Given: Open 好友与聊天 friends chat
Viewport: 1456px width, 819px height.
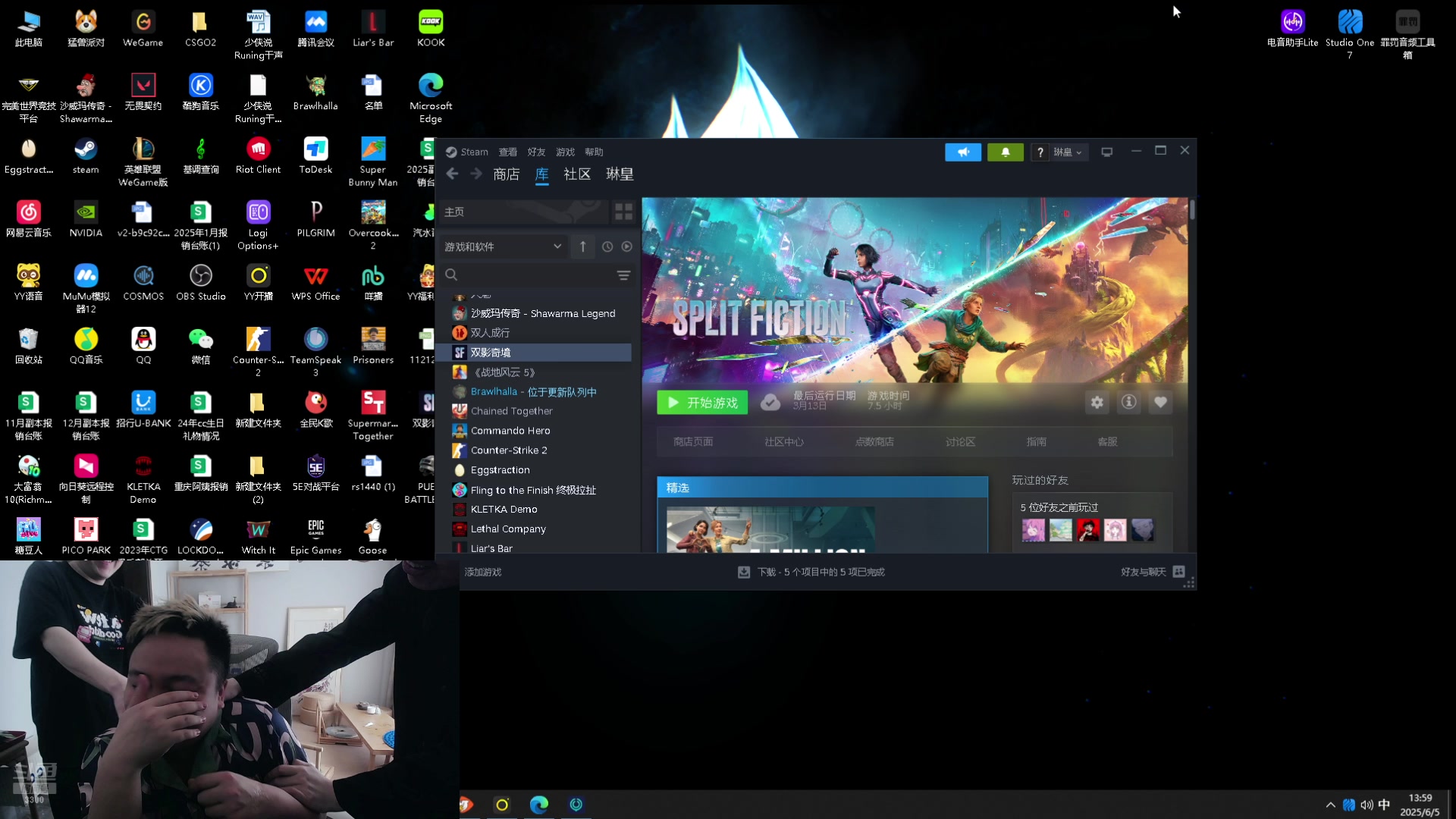Looking at the screenshot, I should [x=1153, y=573].
